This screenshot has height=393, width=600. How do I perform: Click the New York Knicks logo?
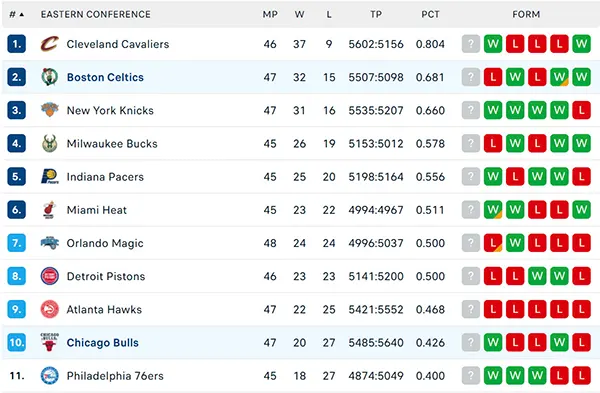(x=50, y=110)
